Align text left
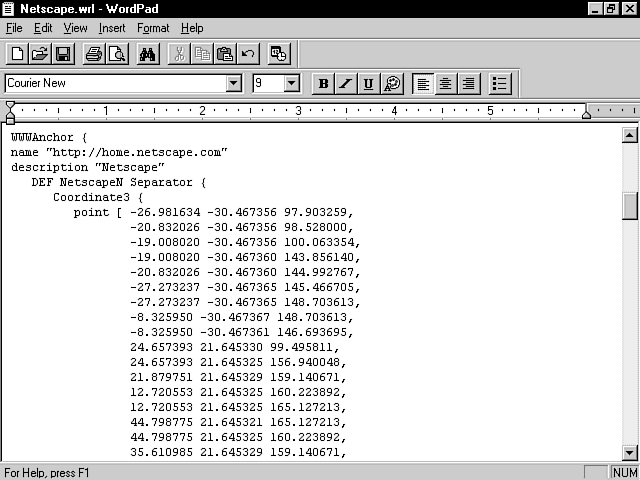This screenshot has height=480, width=640. [x=423, y=84]
